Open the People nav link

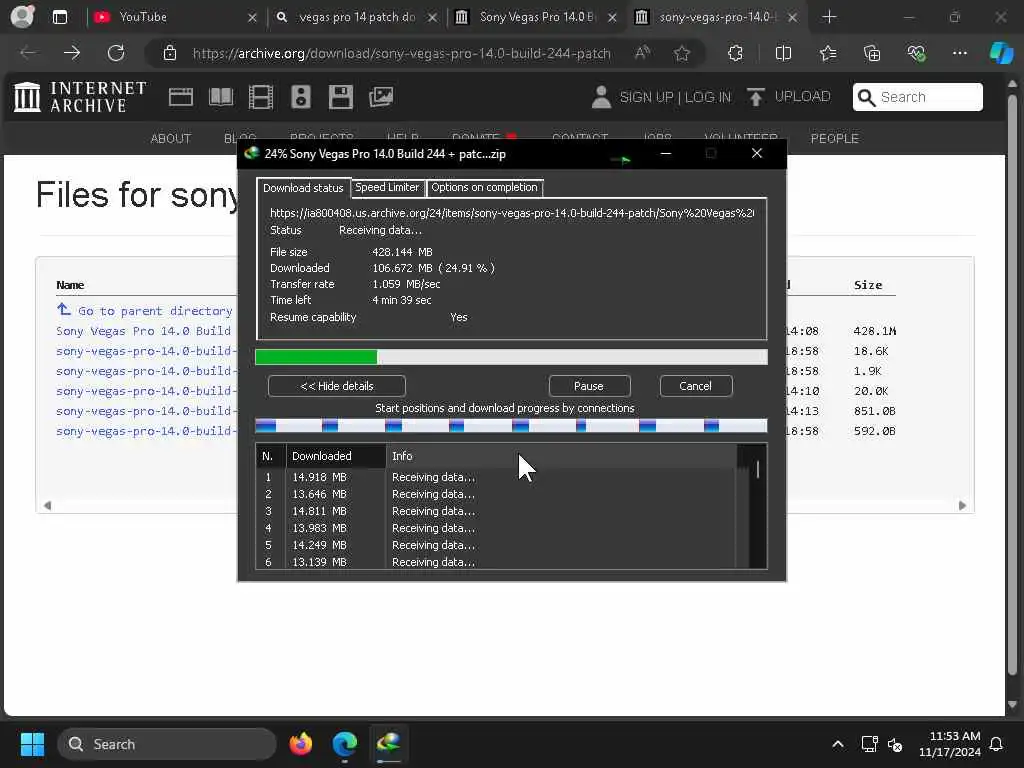coord(834,138)
